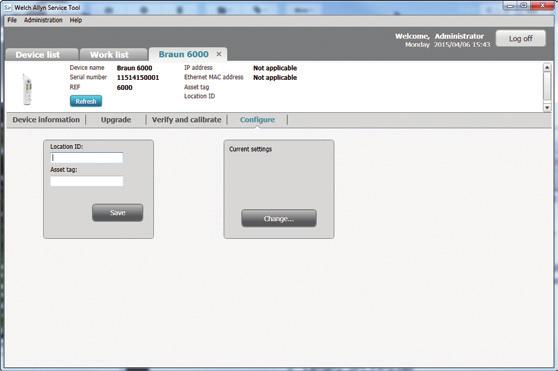Screen dimensions: 558x371
Task: Open the Administration menu
Action: click(x=43, y=20)
